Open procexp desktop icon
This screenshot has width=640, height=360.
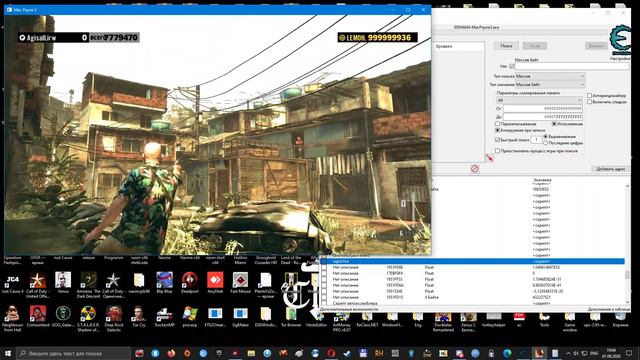coord(190,316)
